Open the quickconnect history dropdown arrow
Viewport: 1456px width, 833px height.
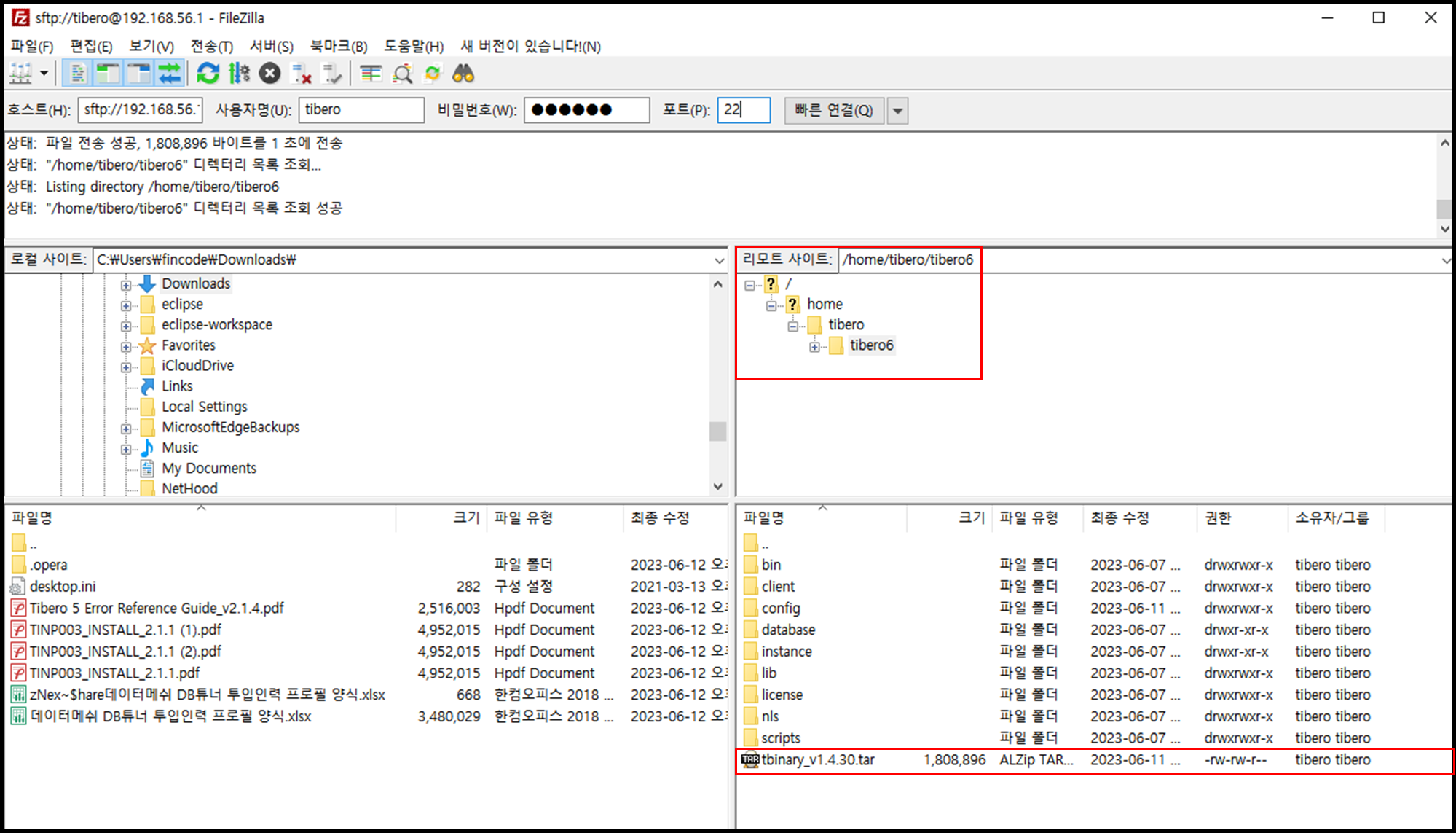pyautogui.click(x=897, y=111)
